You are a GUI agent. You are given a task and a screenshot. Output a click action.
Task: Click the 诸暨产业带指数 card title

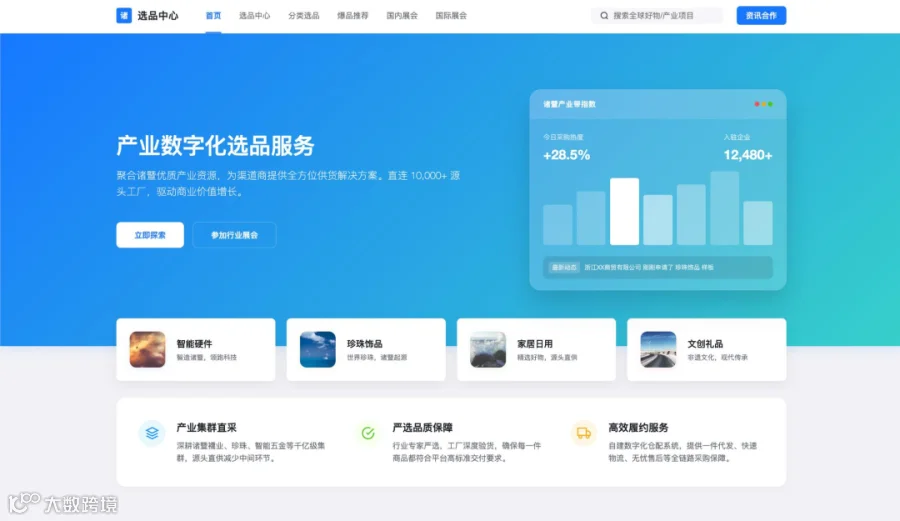click(569, 104)
